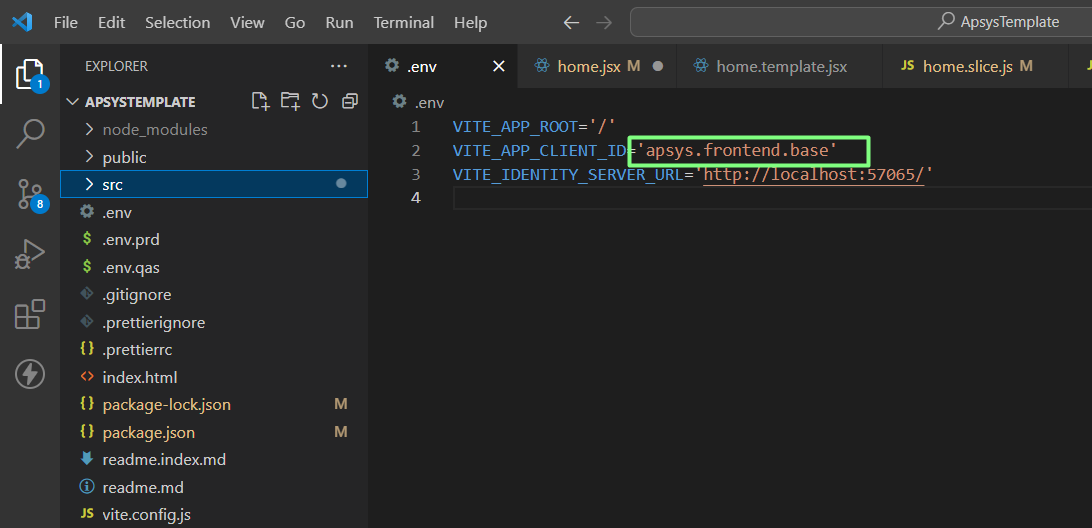Refresh the explorer file tree
The height and width of the screenshot is (528, 1092).
click(x=320, y=101)
